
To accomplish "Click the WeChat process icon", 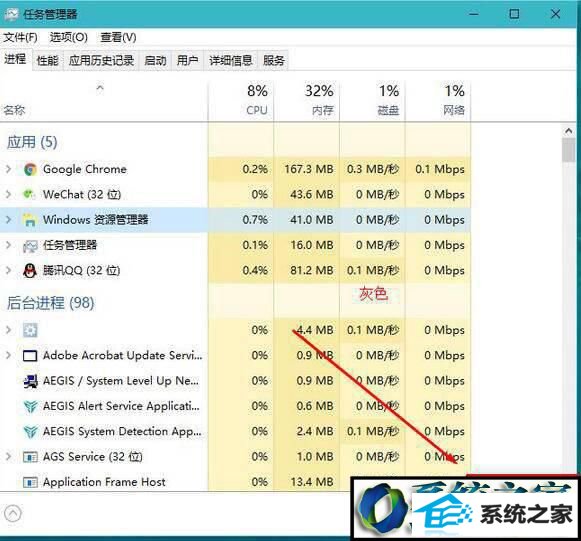I will [30, 194].
